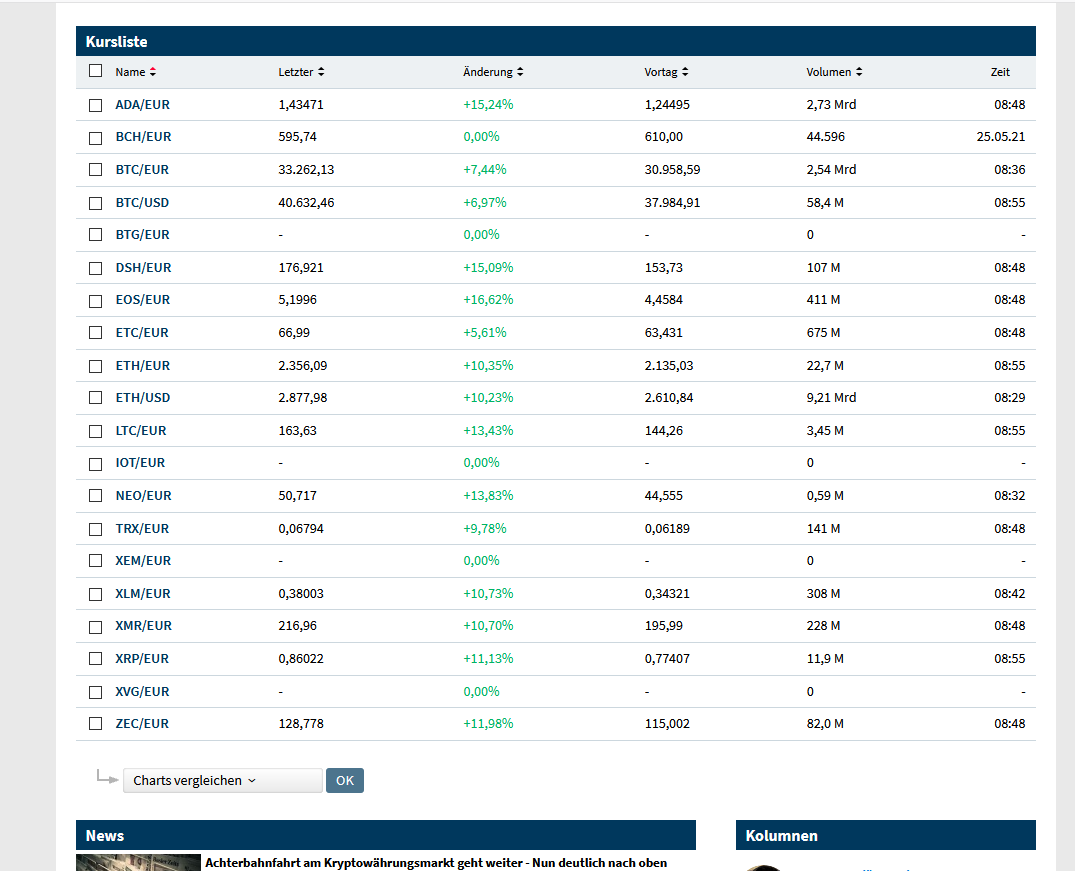Select the Zeit column header
Image resolution: width=1075 pixels, height=871 pixels.
1000,72
